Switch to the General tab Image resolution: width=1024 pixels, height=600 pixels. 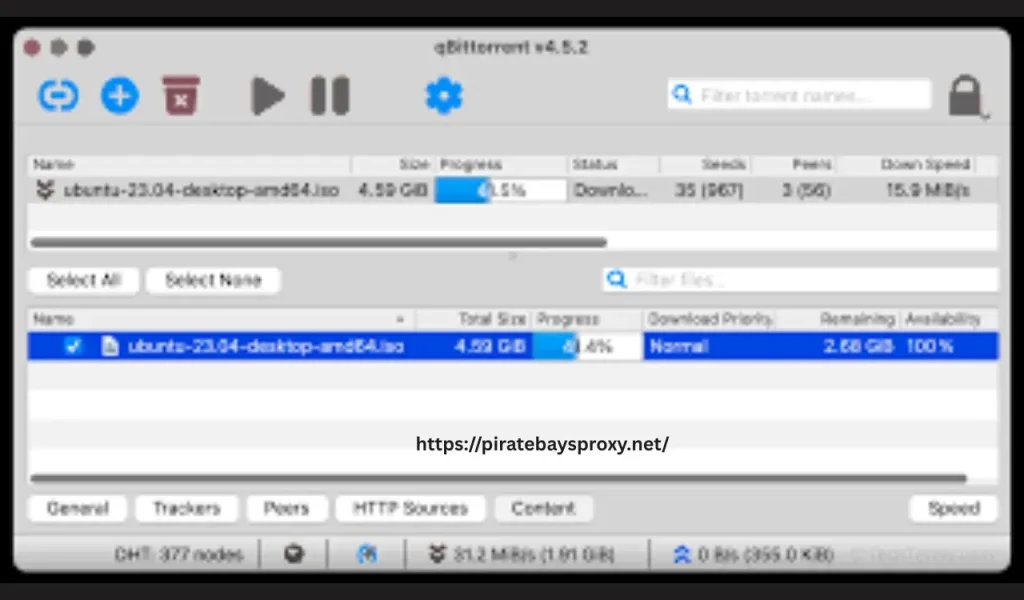78,509
